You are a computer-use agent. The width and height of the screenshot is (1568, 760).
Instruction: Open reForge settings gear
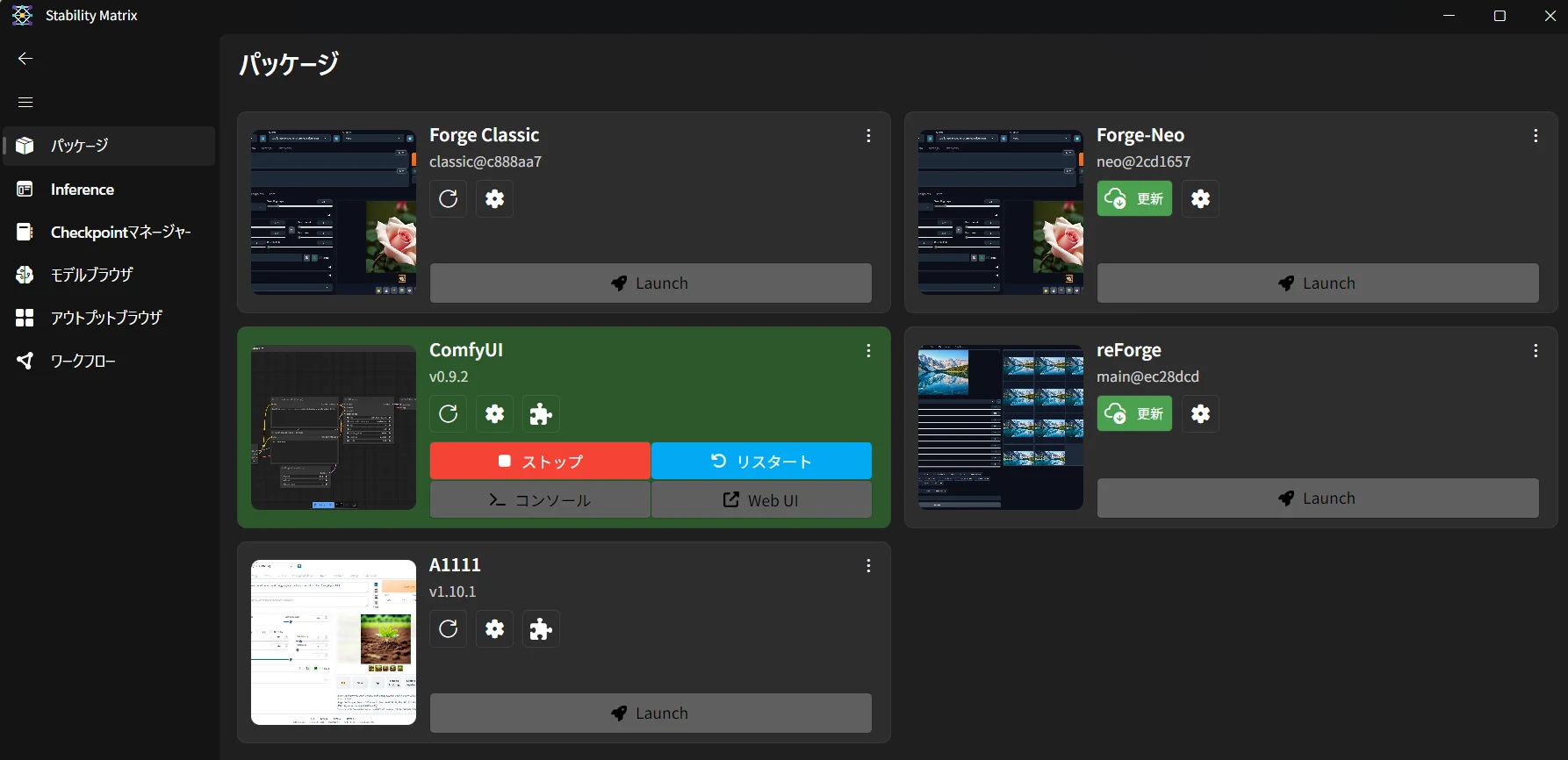(x=1201, y=414)
